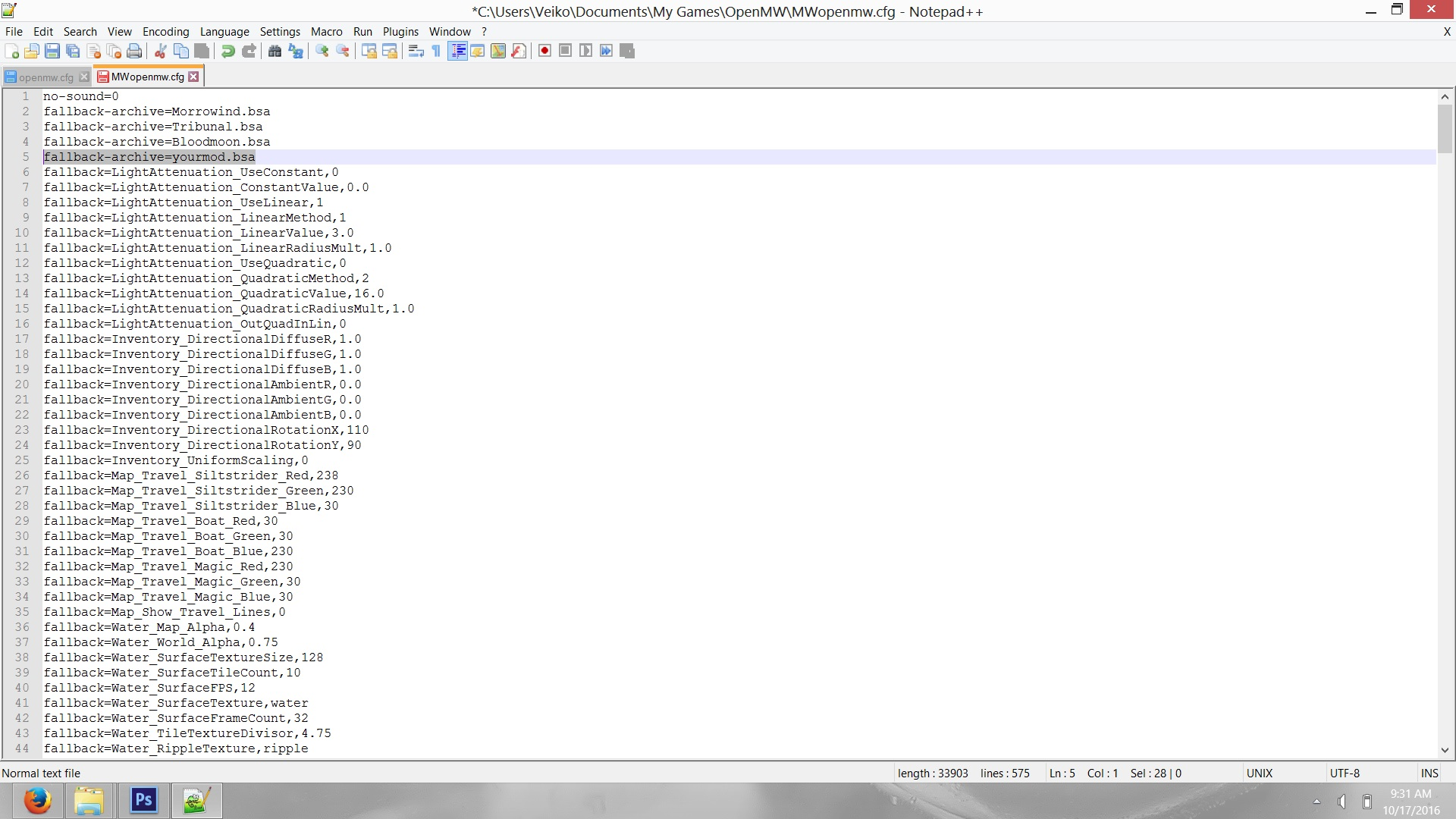Image resolution: width=1456 pixels, height=819 pixels.
Task: Click the vertical scrollbar thumb
Action: pos(1445,129)
